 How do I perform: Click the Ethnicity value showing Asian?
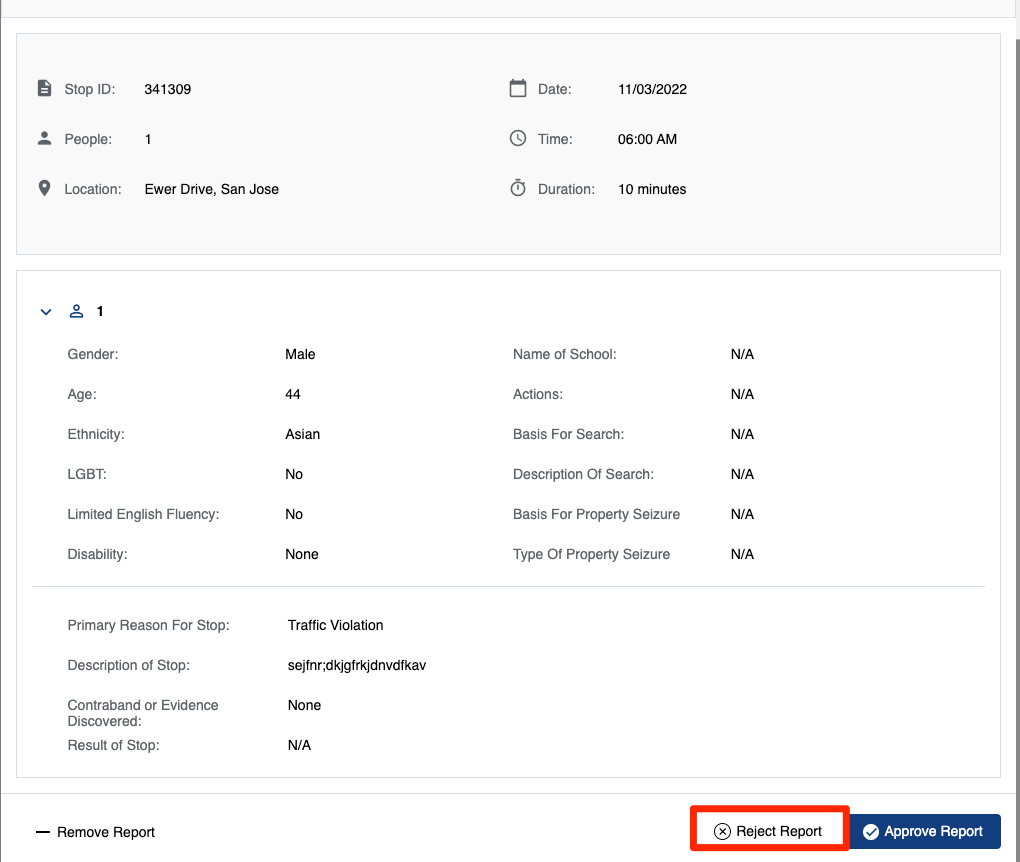[302, 434]
